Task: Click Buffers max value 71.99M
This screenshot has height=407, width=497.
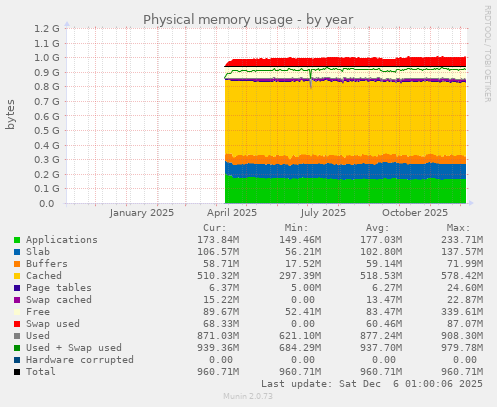Action: point(465,264)
